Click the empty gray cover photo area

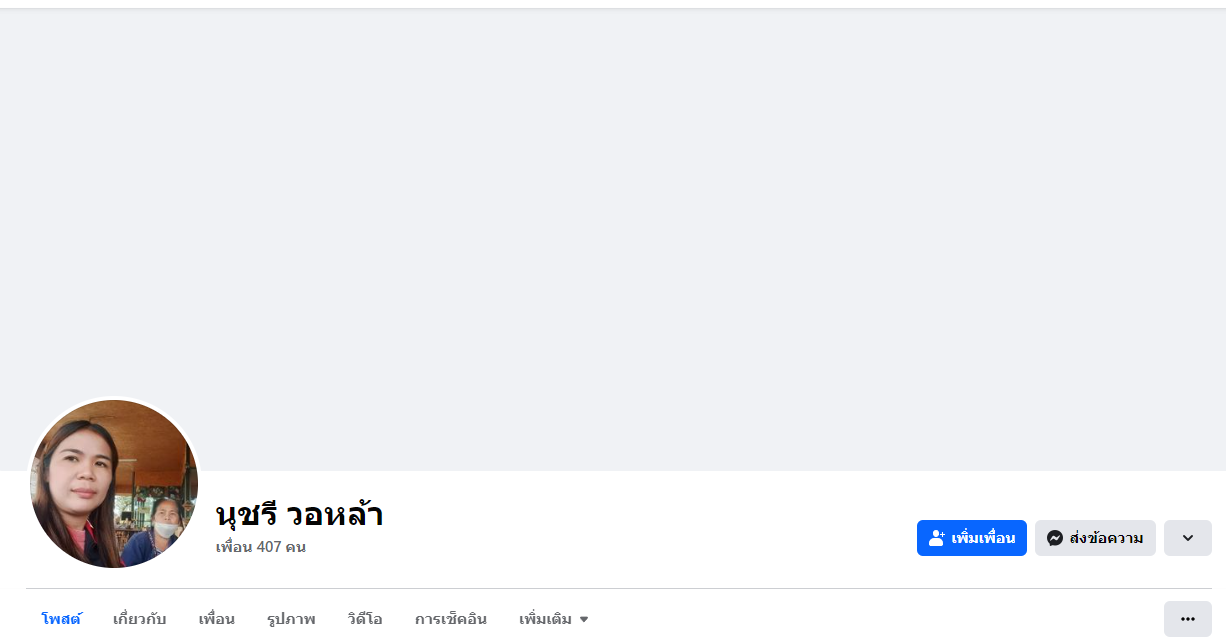pyautogui.click(x=612, y=230)
